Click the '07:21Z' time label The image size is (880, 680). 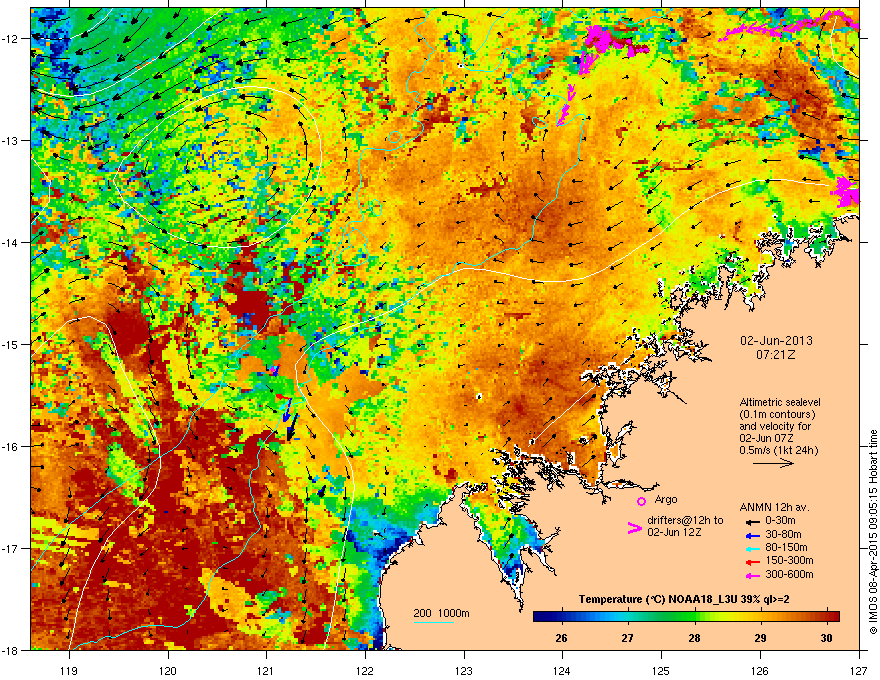tap(776, 355)
